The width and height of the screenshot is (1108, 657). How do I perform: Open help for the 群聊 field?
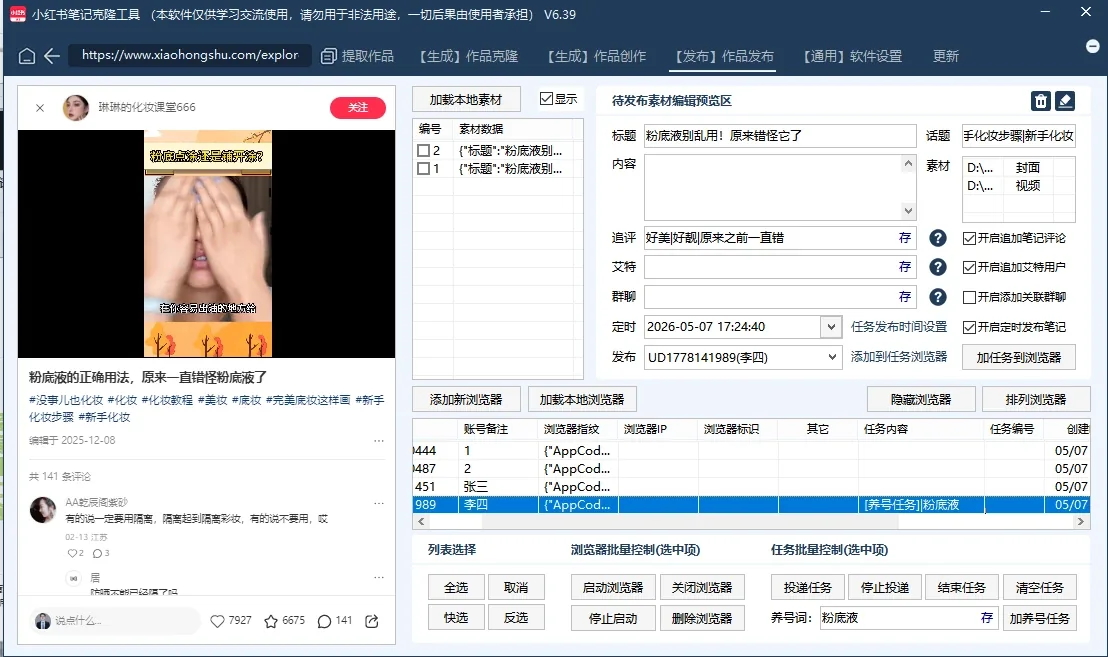[x=938, y=297]
